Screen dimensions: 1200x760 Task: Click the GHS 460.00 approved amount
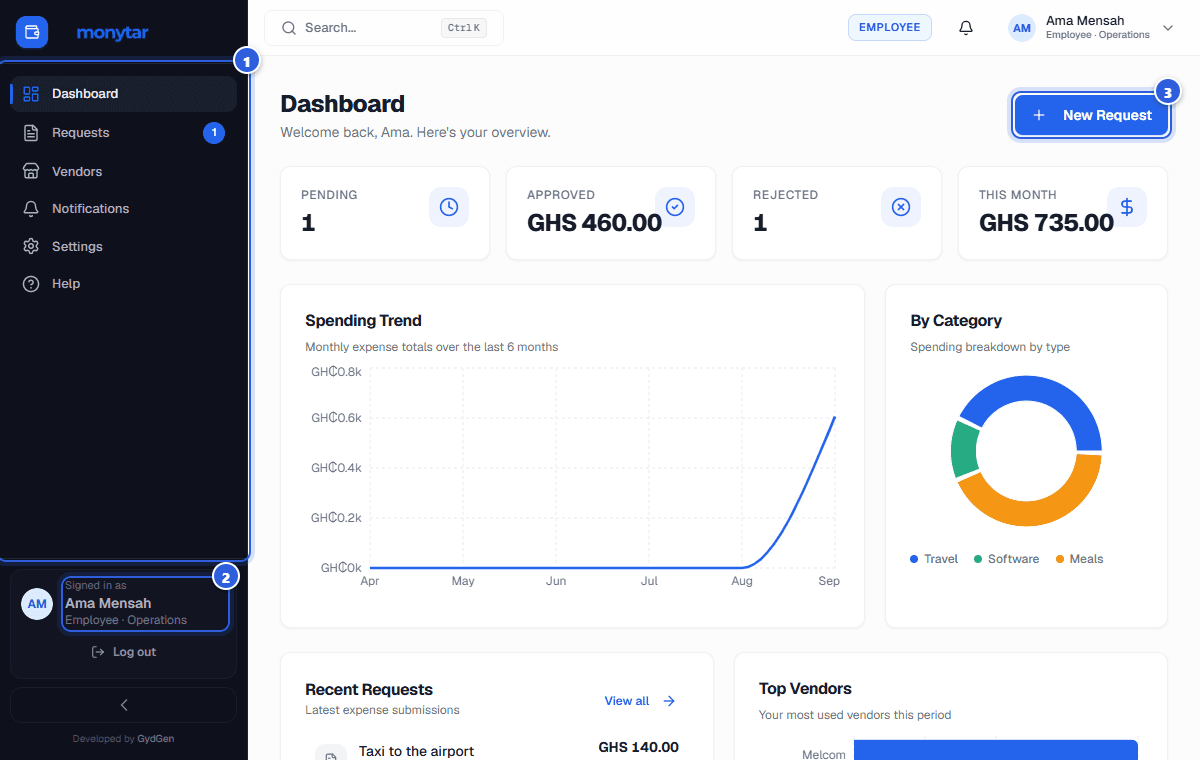click(x=594, y=222)
